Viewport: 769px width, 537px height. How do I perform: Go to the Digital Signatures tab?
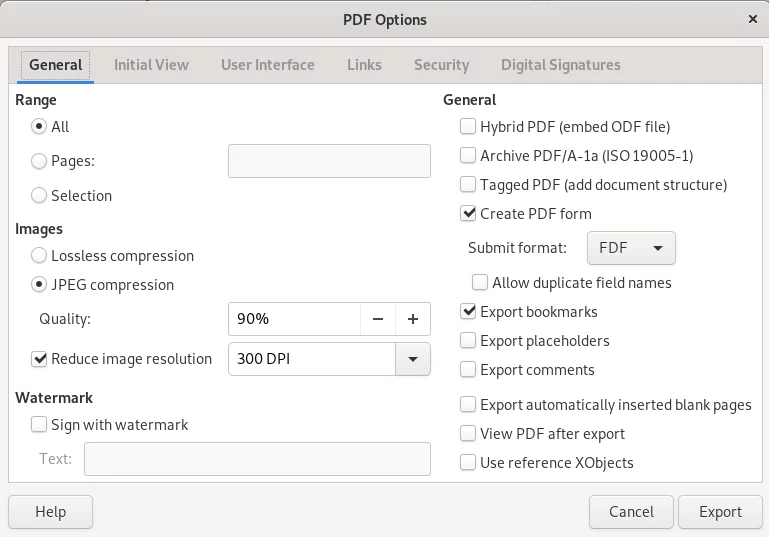pos(561,65)
